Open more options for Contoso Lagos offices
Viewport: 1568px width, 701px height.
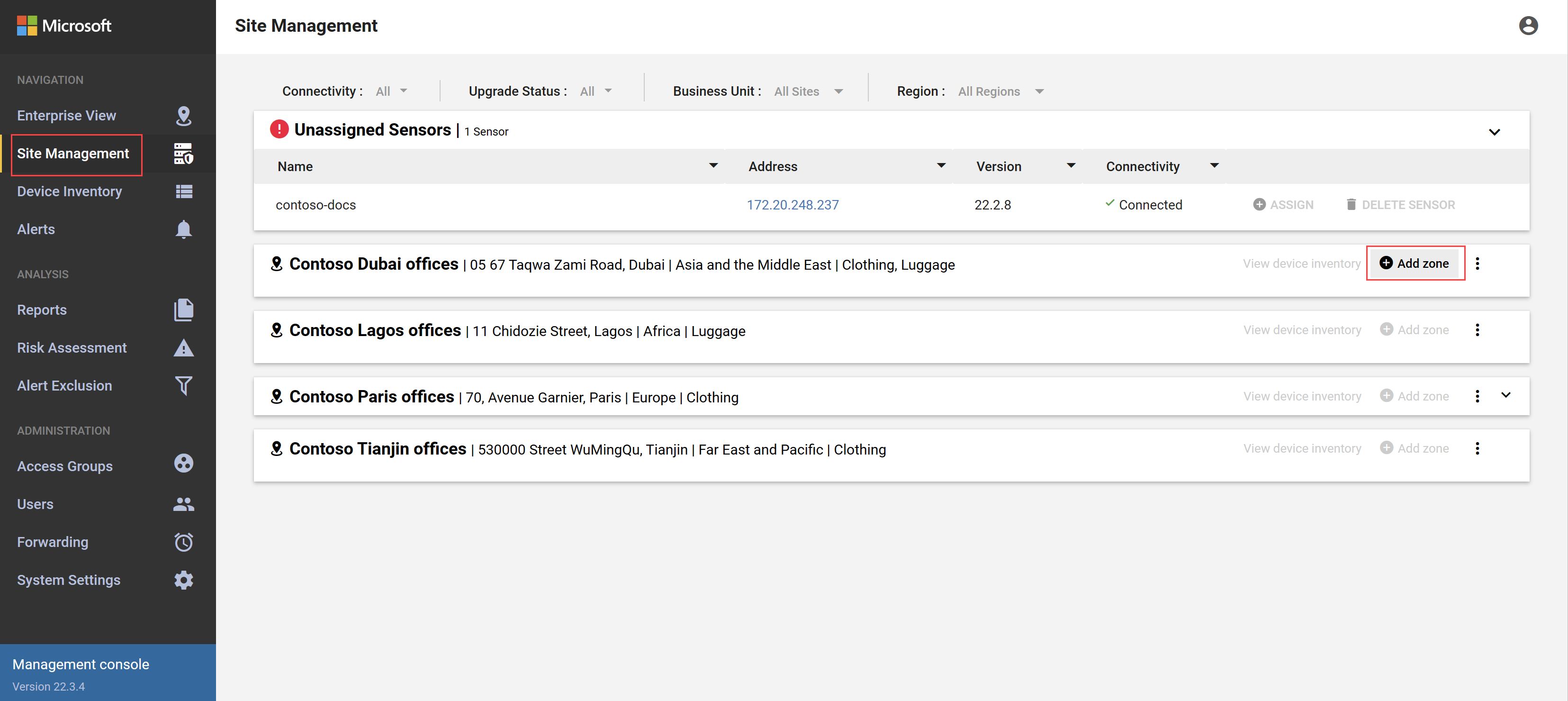click(x=1477, y=329)
